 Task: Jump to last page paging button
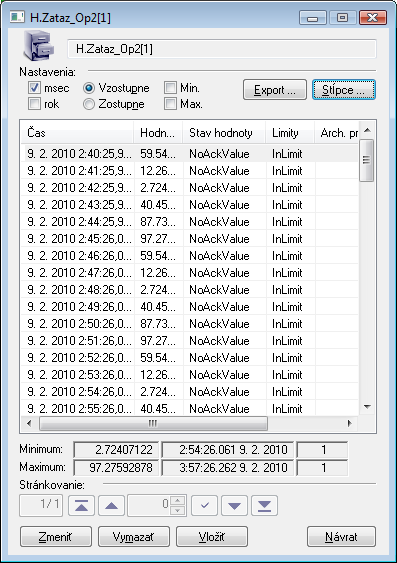[x=265, y=506]
